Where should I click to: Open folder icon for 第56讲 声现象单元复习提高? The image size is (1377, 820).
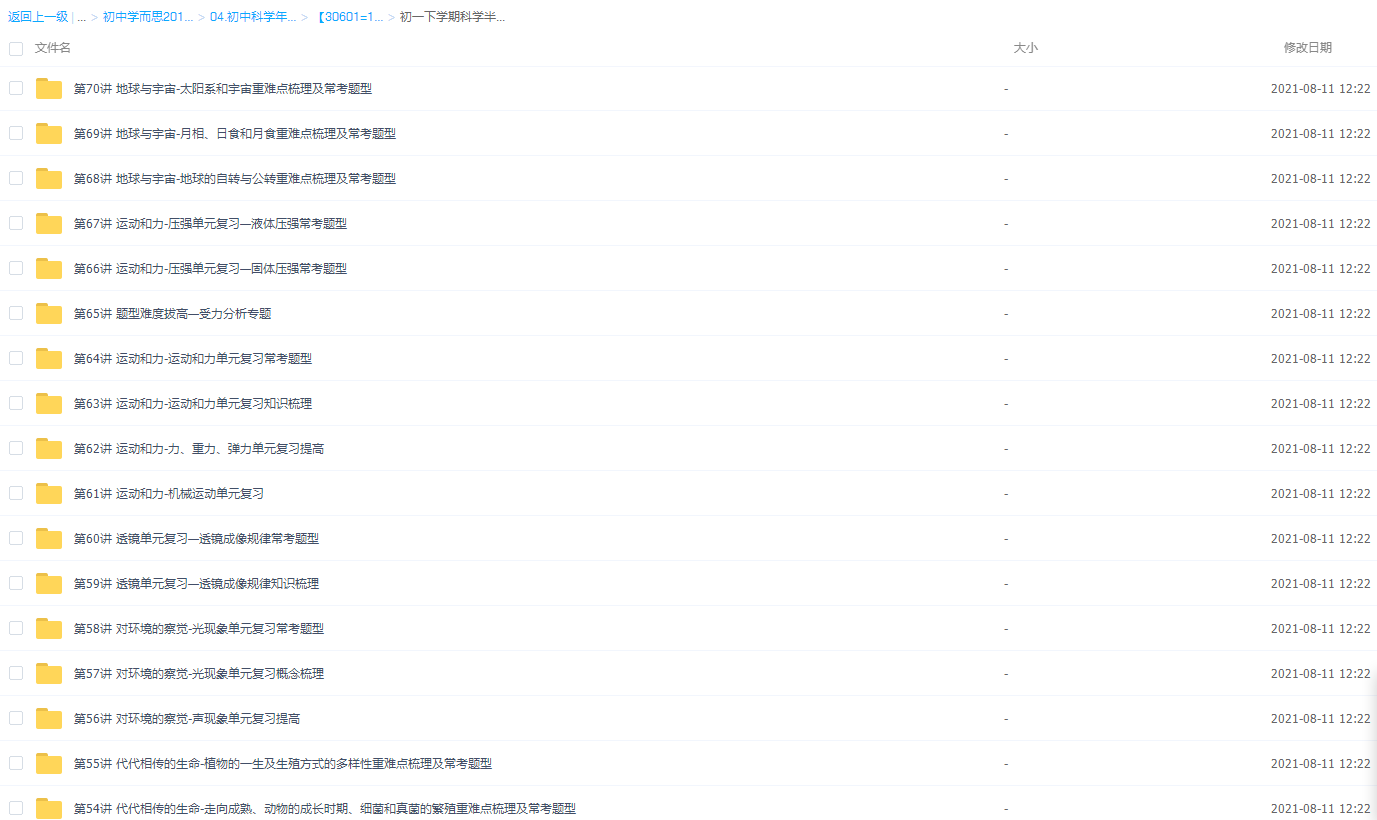click(49, 719)
